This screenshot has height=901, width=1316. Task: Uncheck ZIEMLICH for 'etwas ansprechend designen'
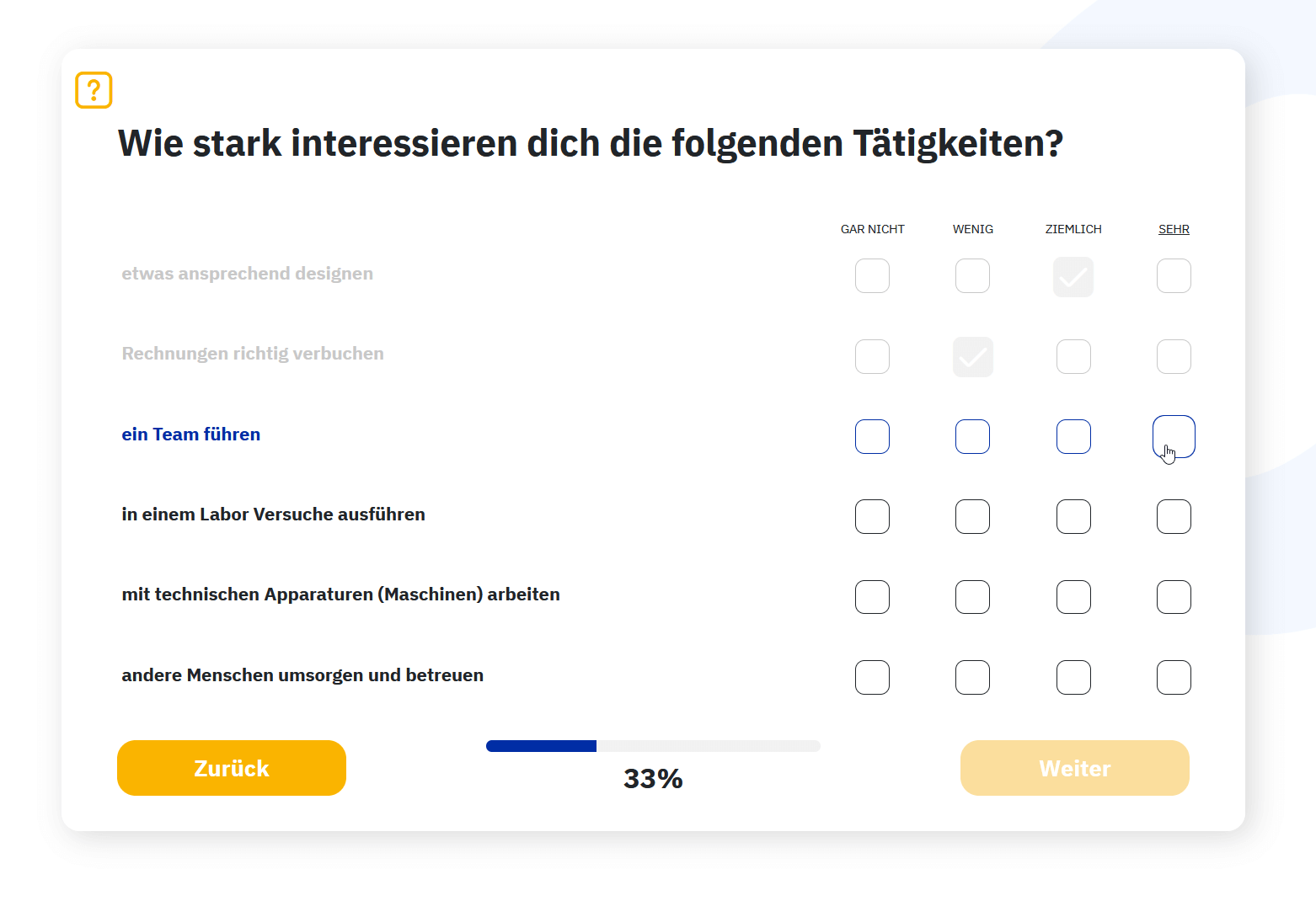pyautogui.click(x=1073, y=275)
